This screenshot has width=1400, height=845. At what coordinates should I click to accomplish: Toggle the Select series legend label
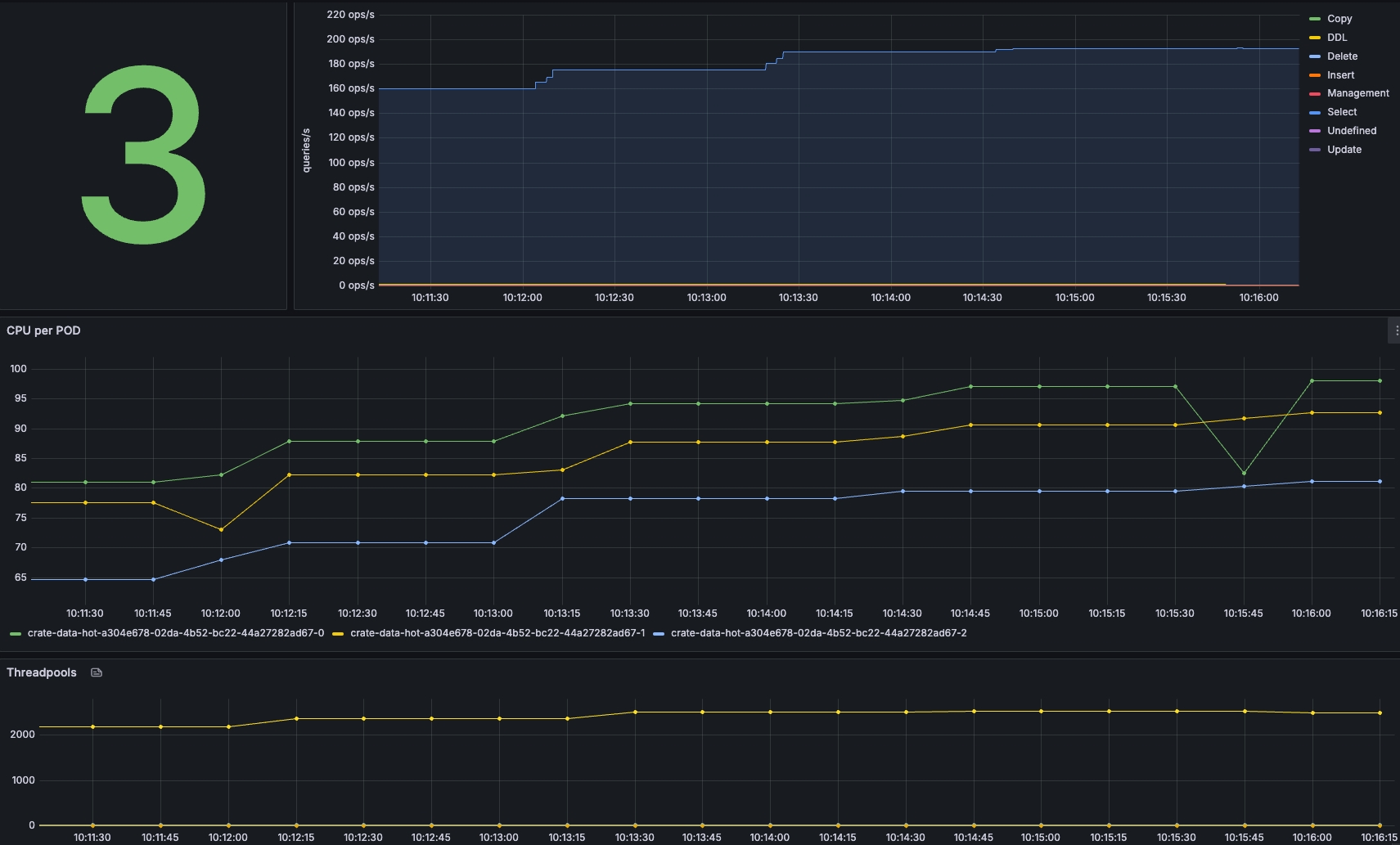(x=1342, y=112)
